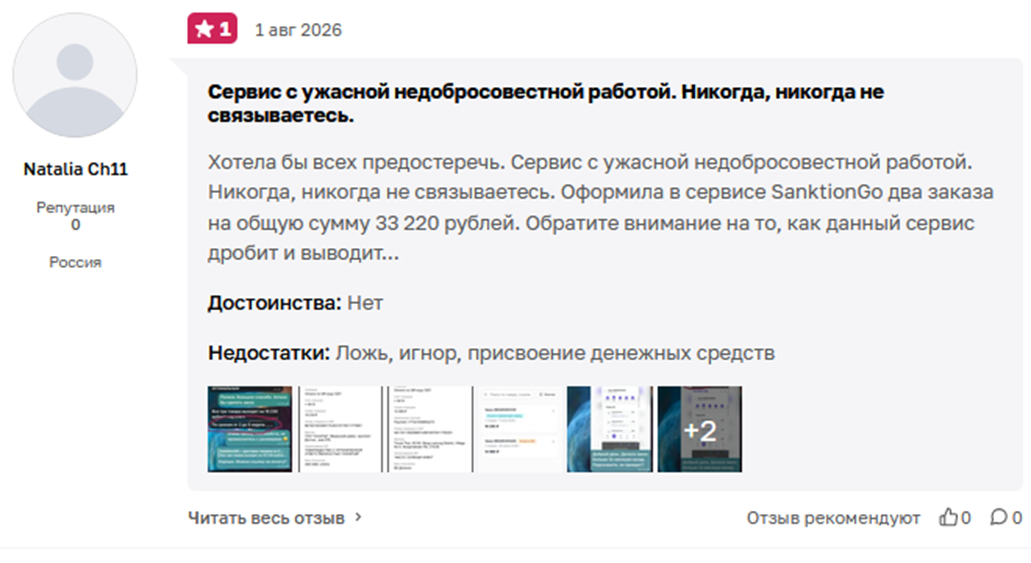
Task: Open the Natalia Ch11 profile name
Action: point(76,170)
